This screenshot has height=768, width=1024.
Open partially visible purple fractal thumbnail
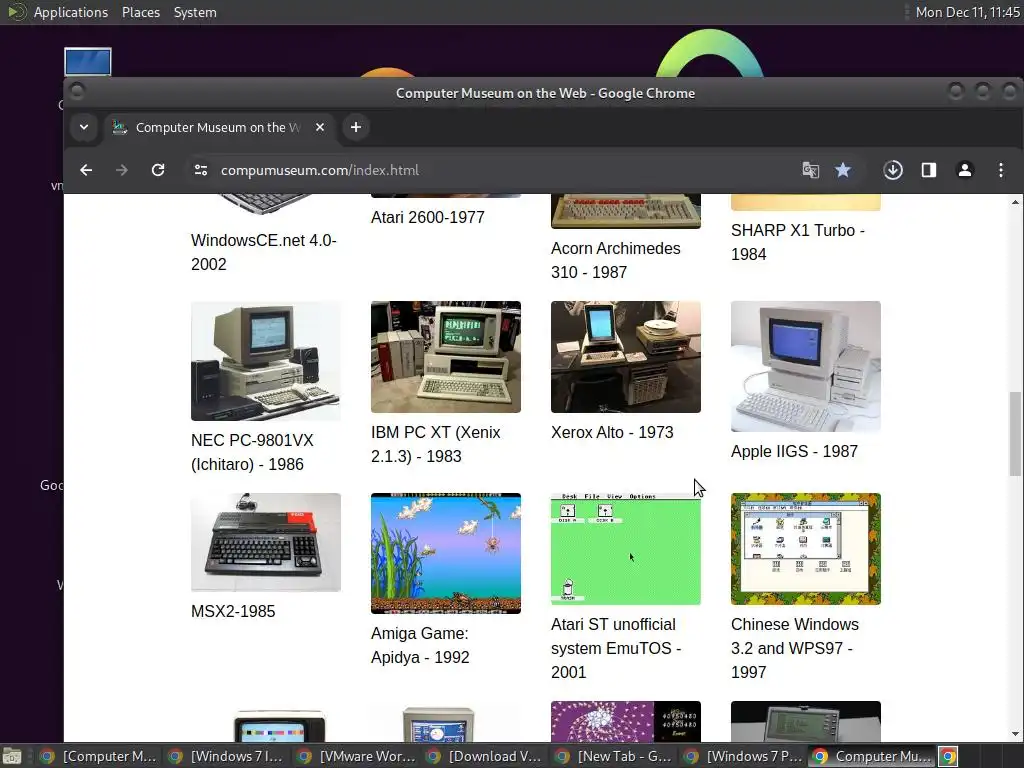coord(626,722)
